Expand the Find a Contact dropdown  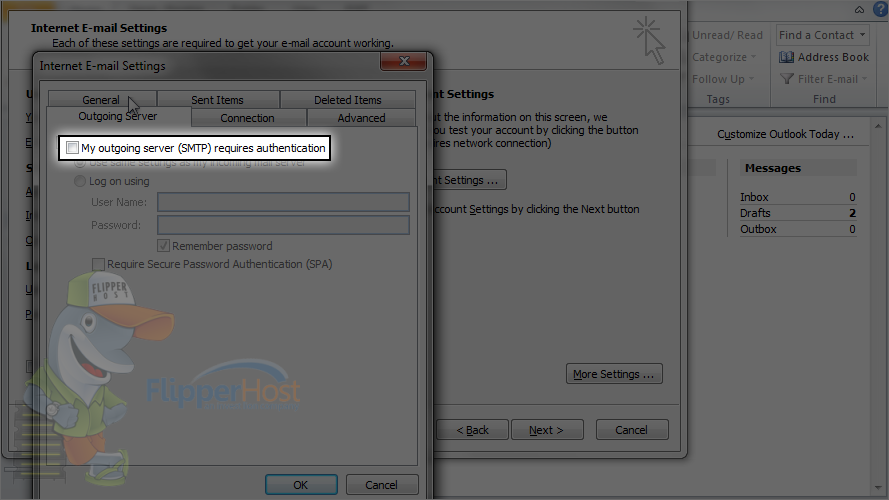tap(862, 35)
